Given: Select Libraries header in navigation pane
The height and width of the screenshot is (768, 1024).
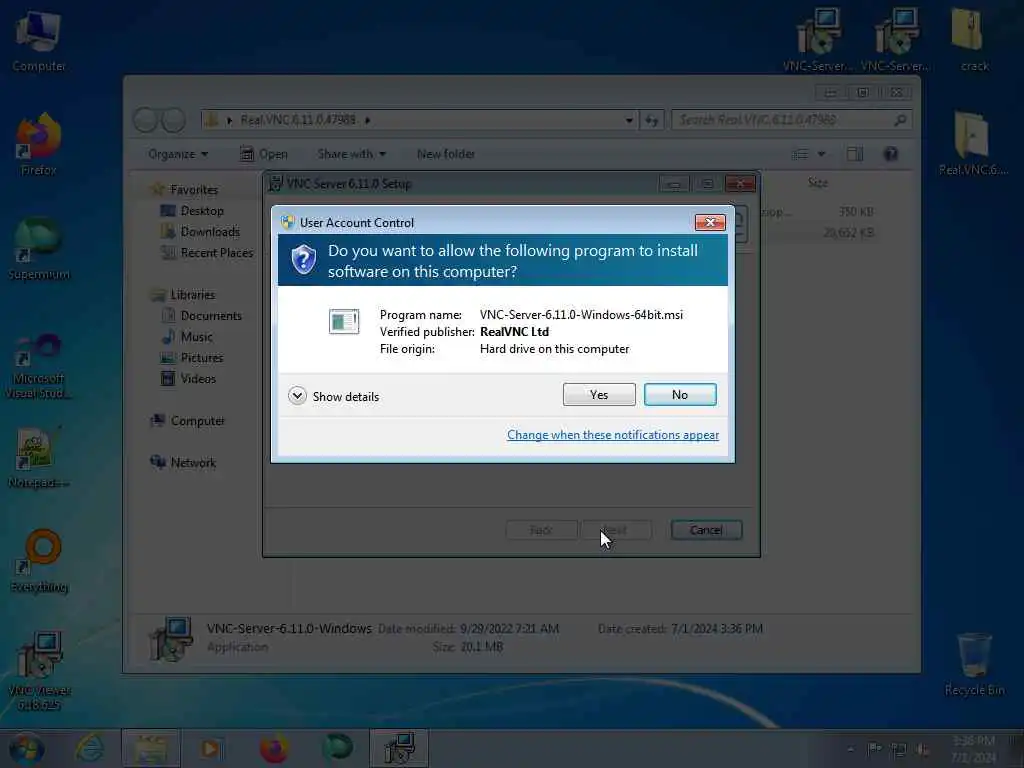Looking at the screenshot, I should point(192,295).
